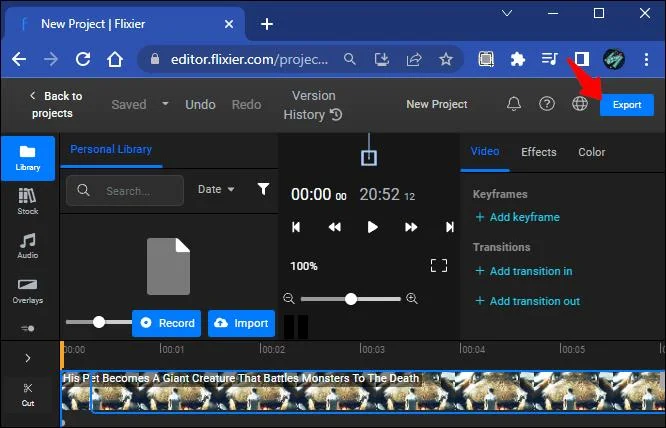Click the address bar URL
The height and width of the screenshot is (428, 666).
point(249,59)
